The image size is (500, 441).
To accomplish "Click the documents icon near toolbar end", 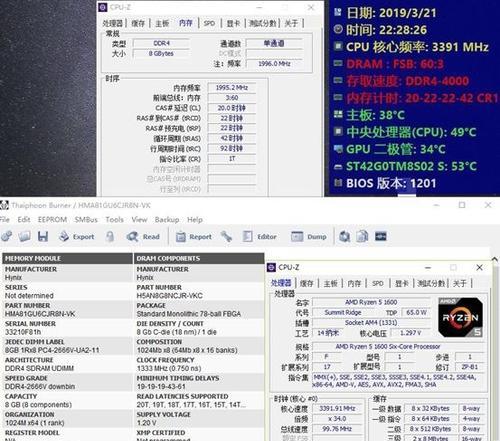I will tap(362, 236).
